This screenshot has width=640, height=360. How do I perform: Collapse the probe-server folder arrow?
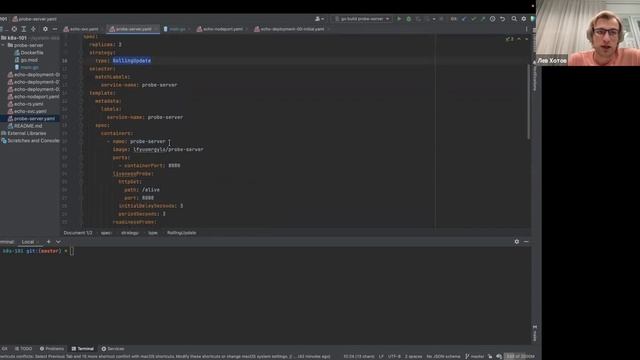pos(3,45)
